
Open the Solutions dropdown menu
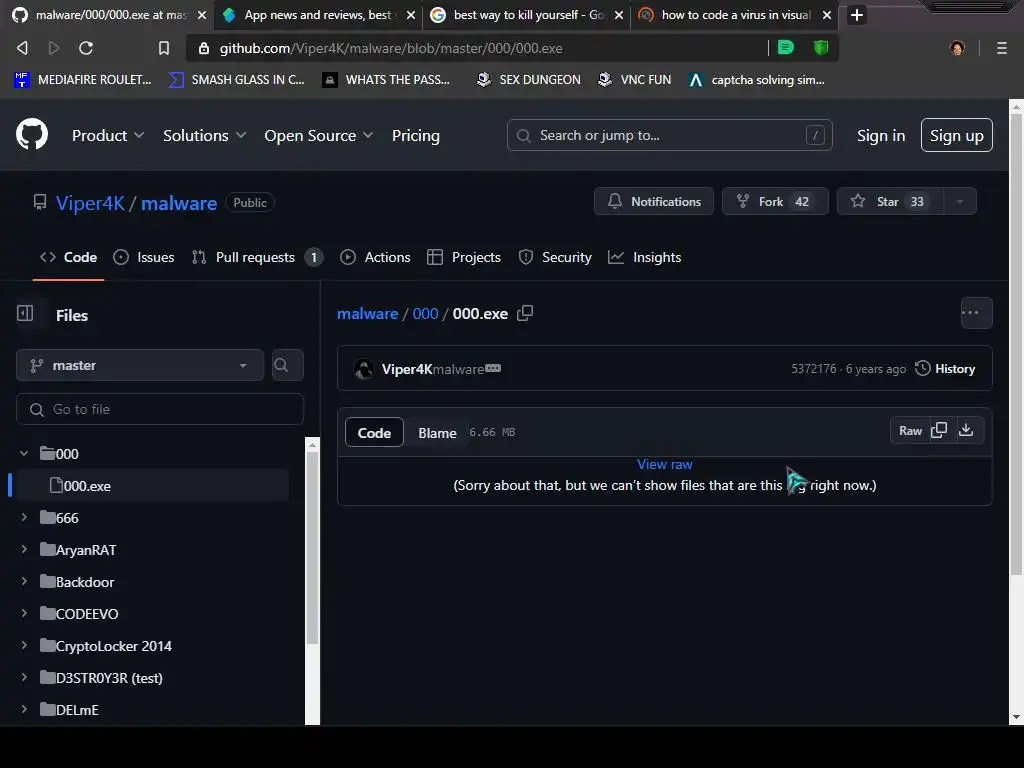click(204, 135)
